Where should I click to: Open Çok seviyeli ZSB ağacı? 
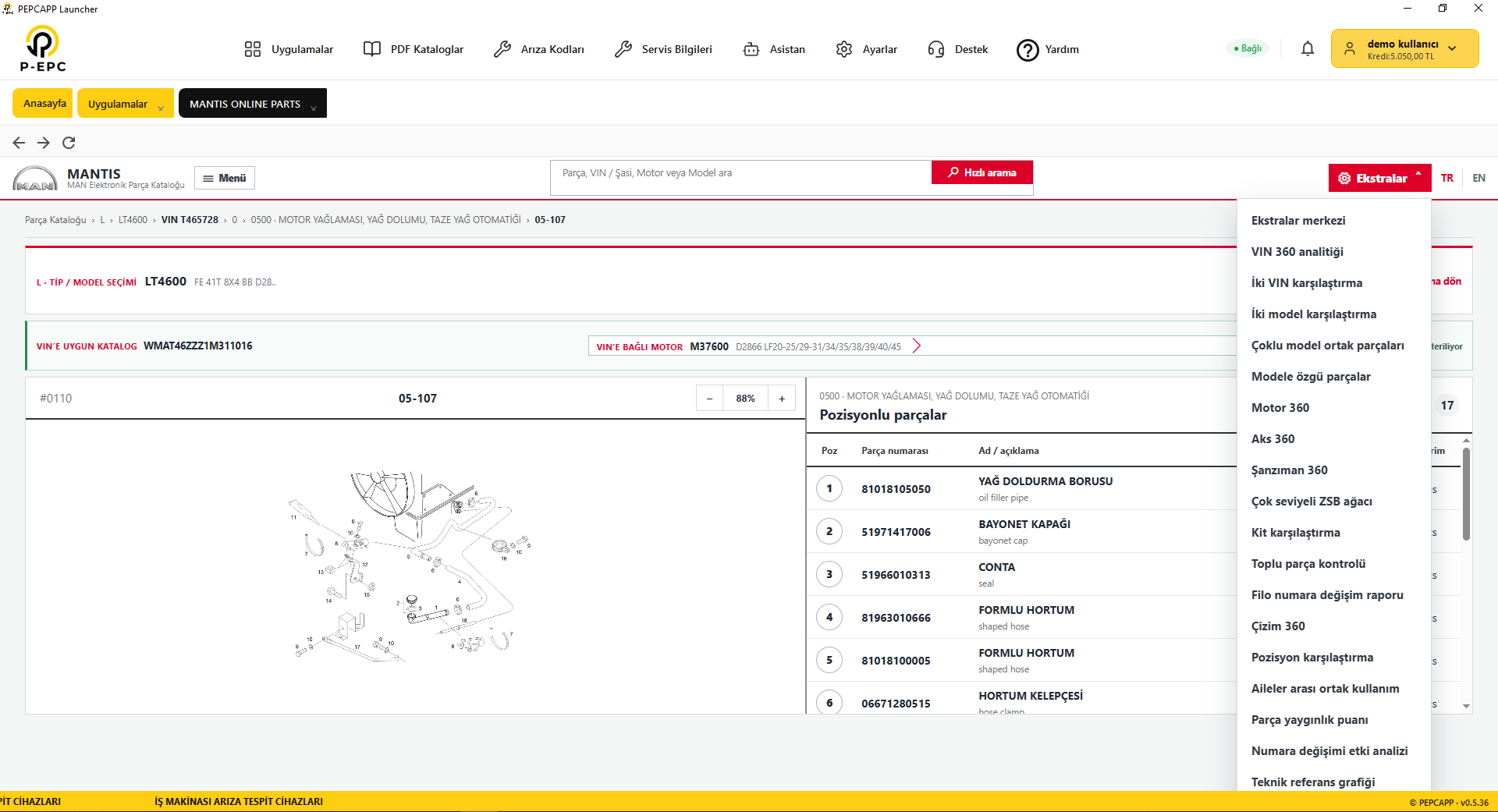[x=1333, y=502]
